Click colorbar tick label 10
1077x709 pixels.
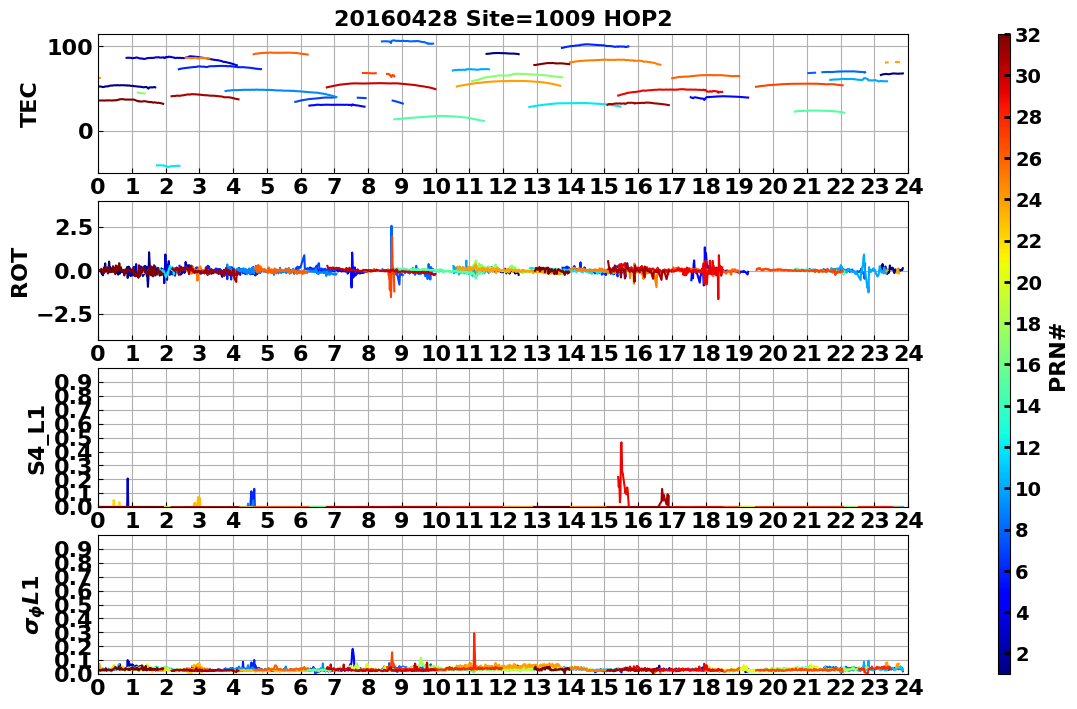coord(1028,488)
